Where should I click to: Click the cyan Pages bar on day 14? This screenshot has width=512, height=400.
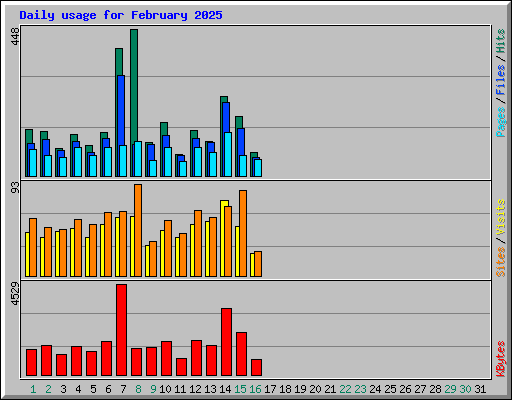click(228, 154)
